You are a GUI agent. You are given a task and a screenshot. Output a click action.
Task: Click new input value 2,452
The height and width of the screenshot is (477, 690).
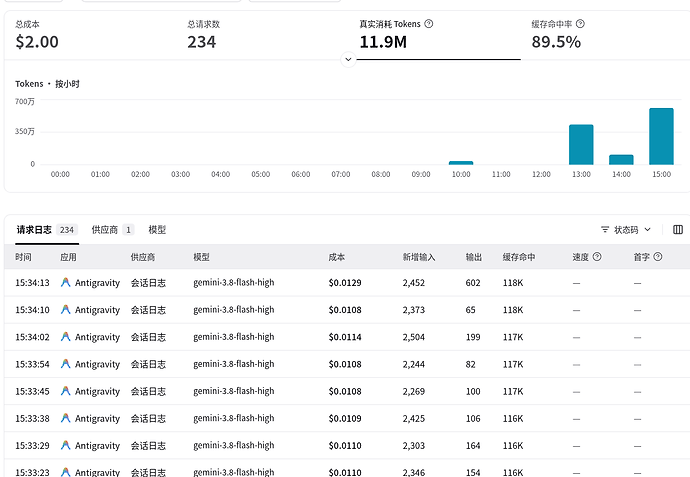(x=413, y=283)
